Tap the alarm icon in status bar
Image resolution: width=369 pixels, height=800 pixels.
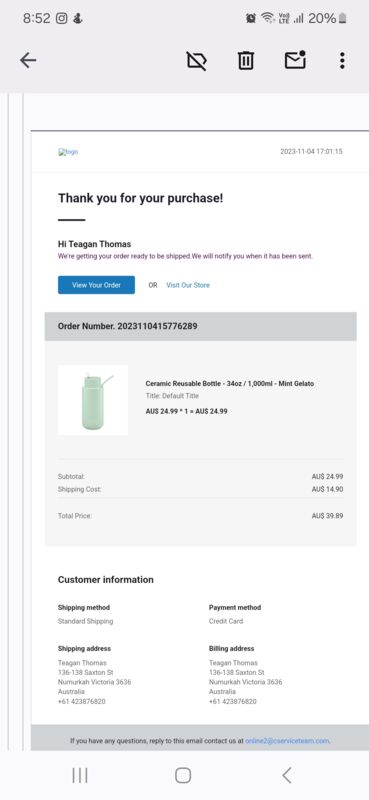click(x=251, y=18)
